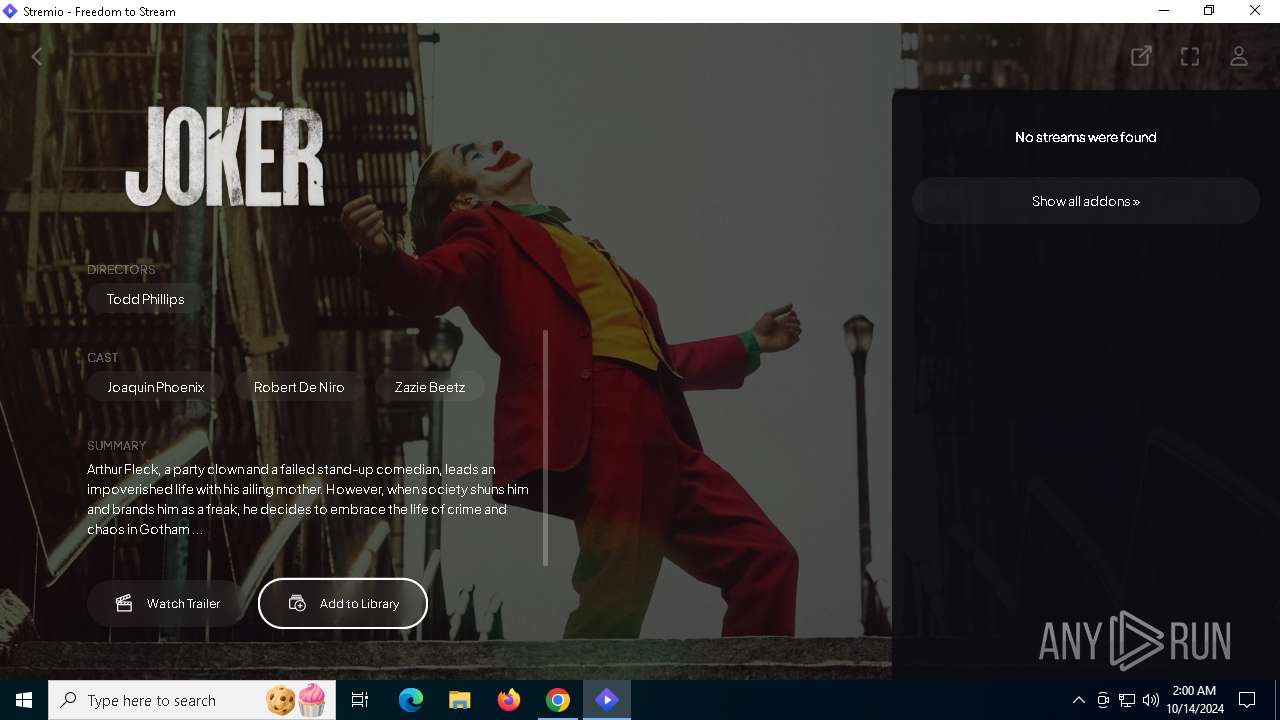The width and height of the screenshot is (1280, 720).
Task: Open the notification center icon
Action: point(1247,700)
